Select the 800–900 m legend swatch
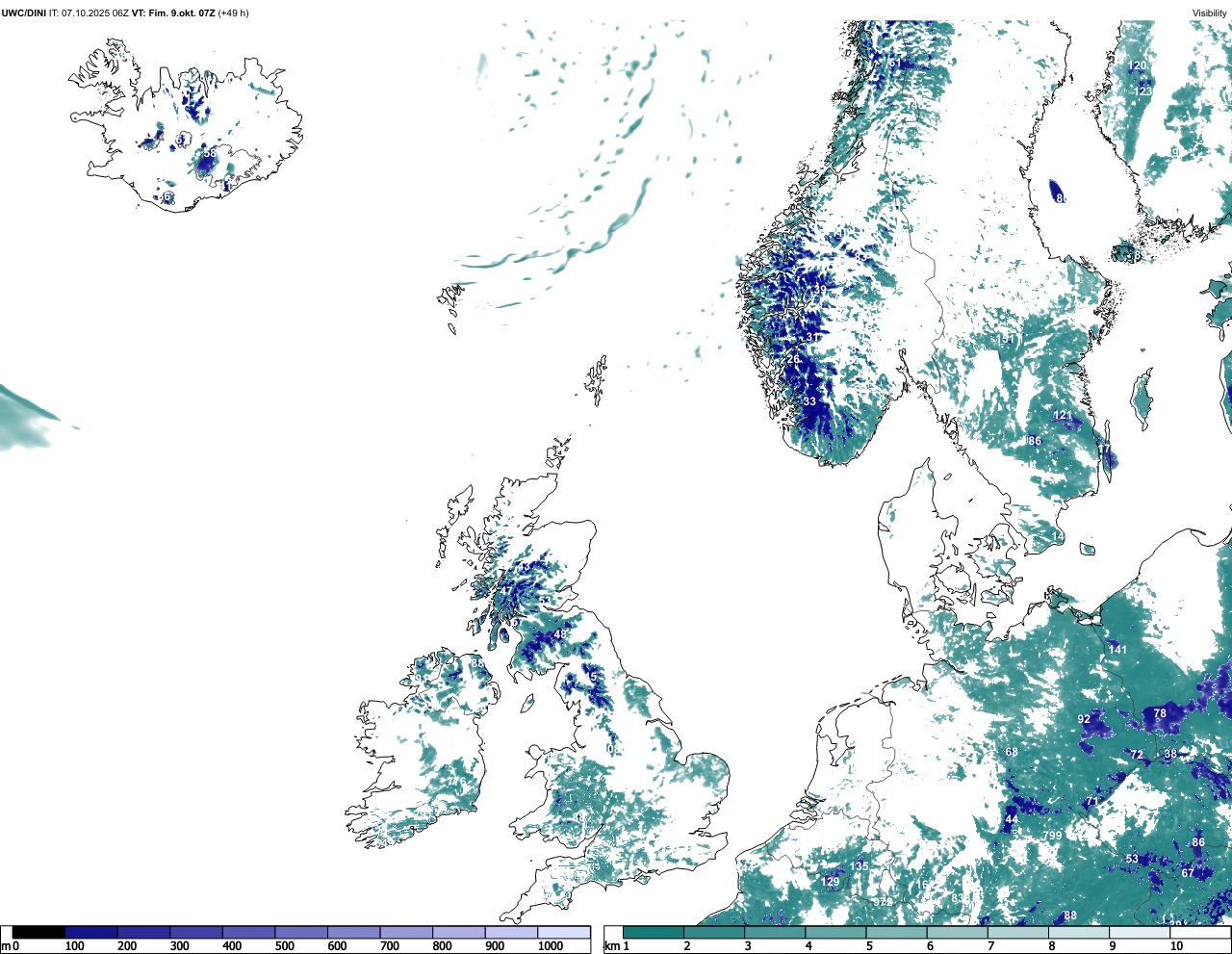Viewport: 1232px width, 954px height. 459,932
